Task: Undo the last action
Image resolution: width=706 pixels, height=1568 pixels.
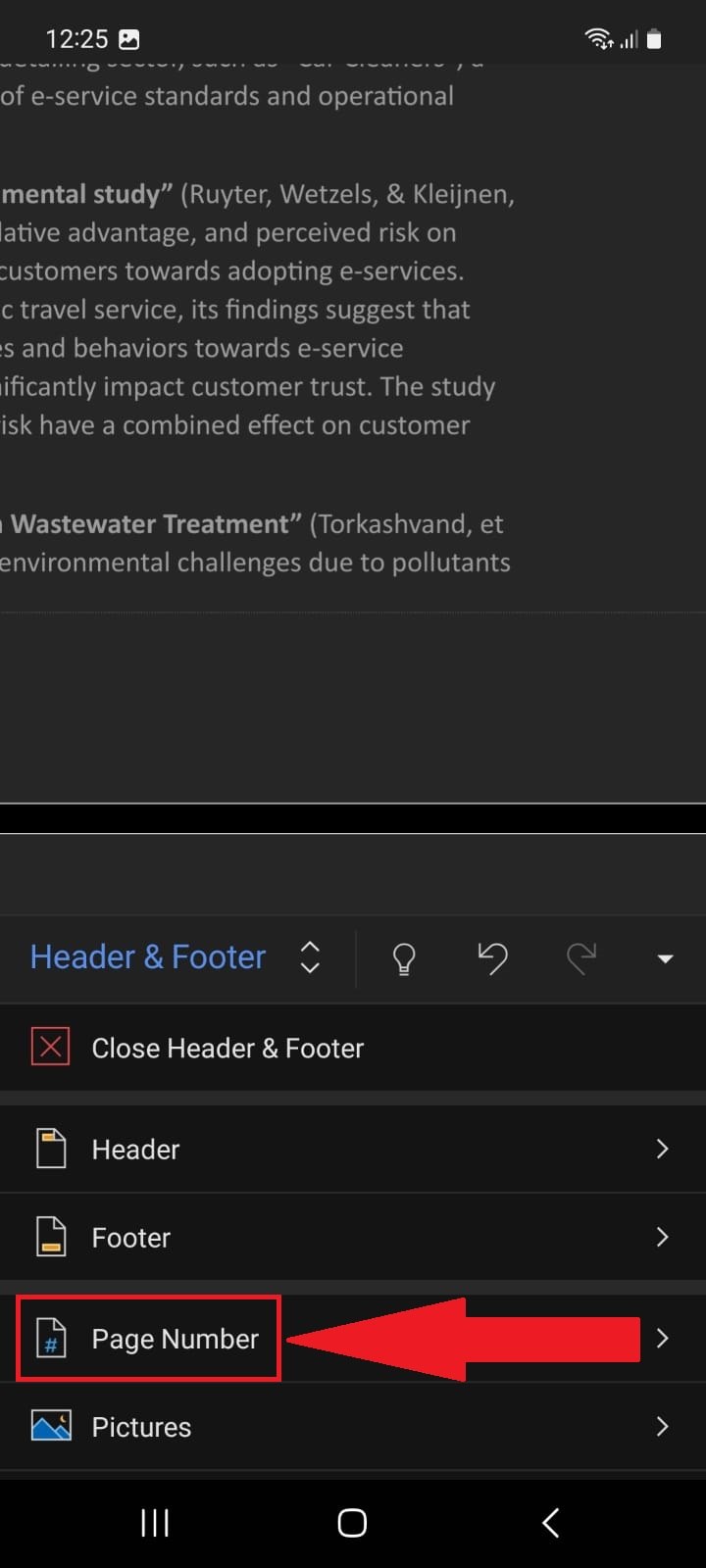Action: coord(492,957)
